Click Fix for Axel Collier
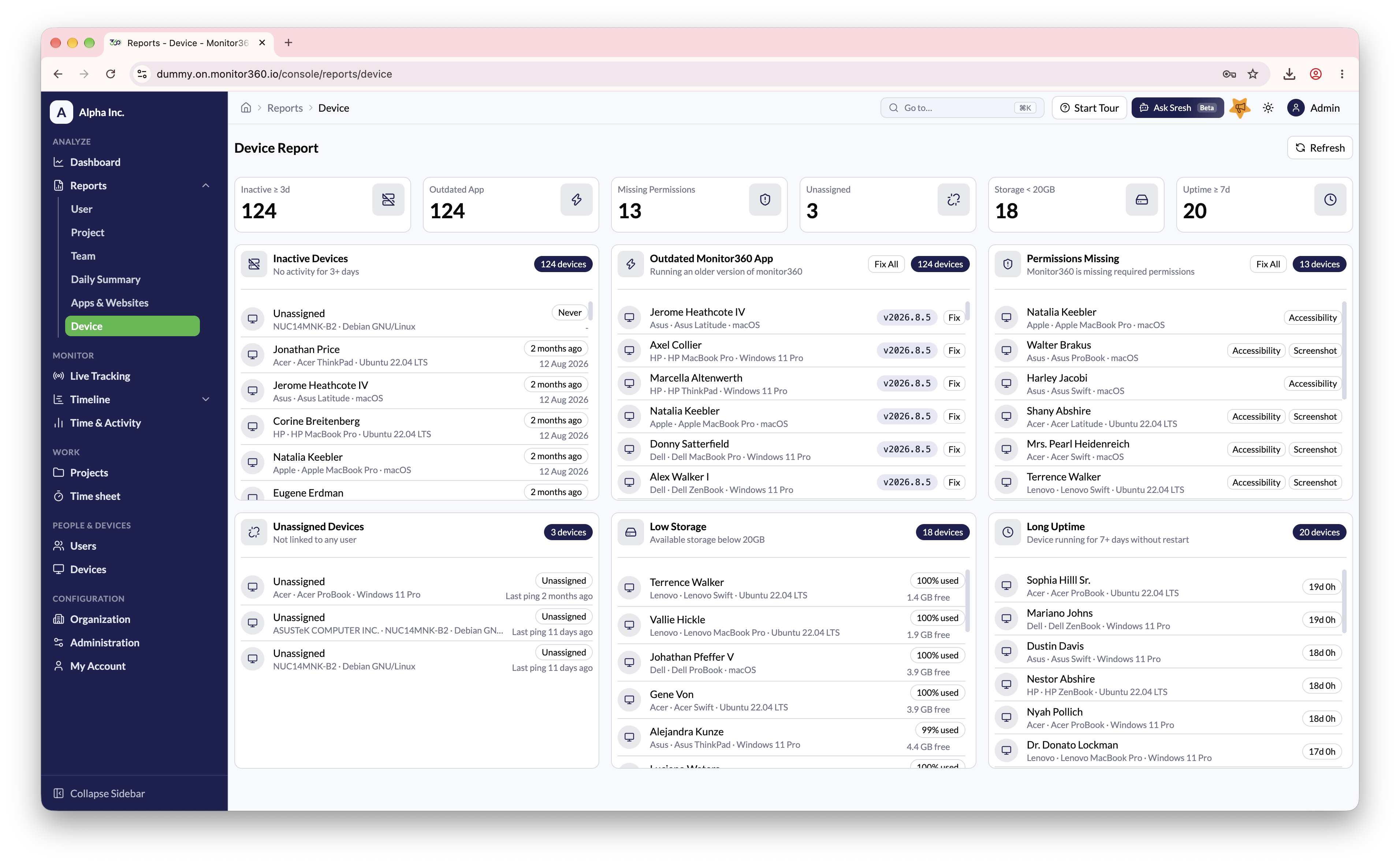The height and width of the screenshot is (865, 1400). (x=954, y=350)
